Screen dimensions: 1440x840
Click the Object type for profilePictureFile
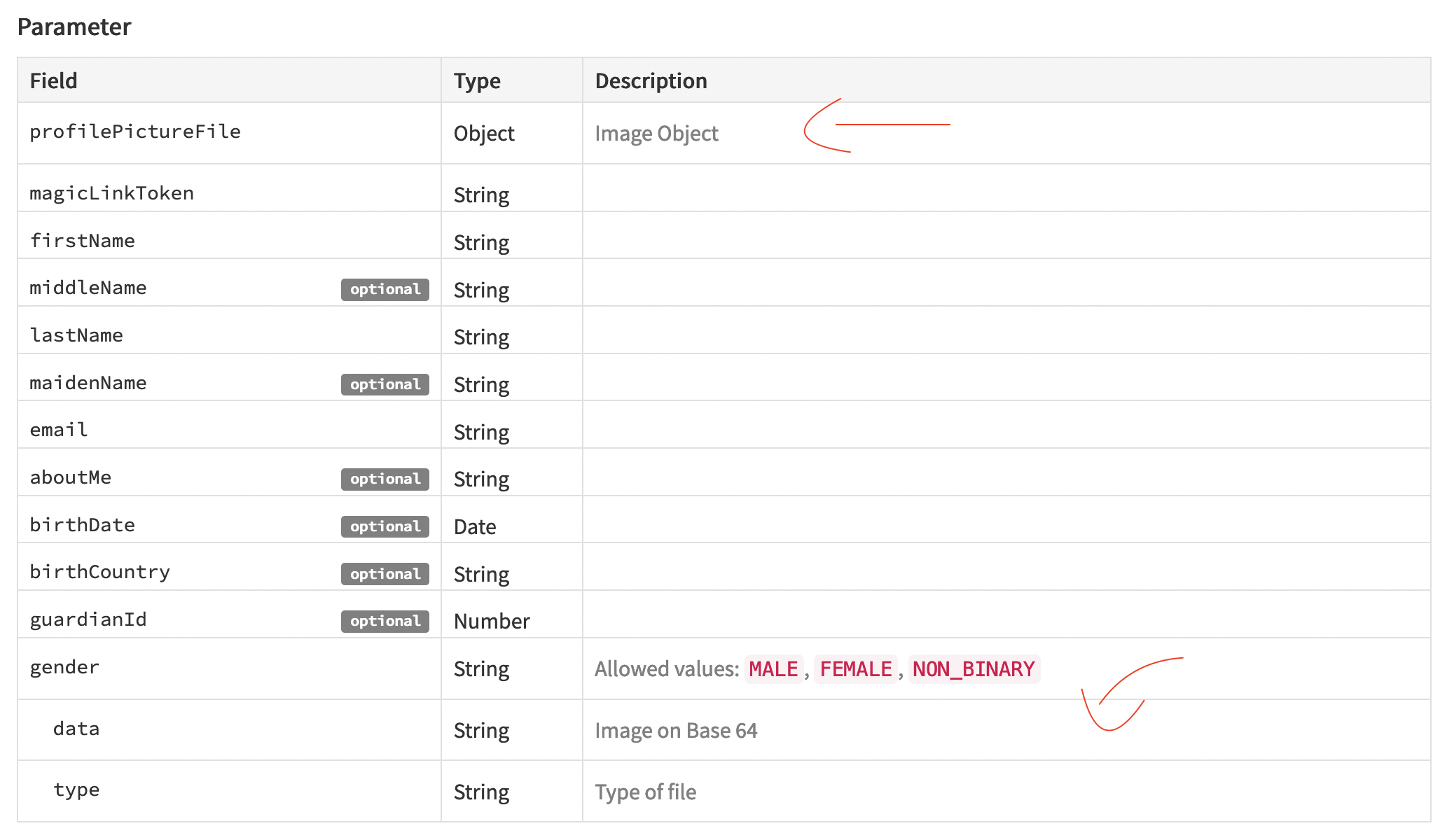(484, 134)
